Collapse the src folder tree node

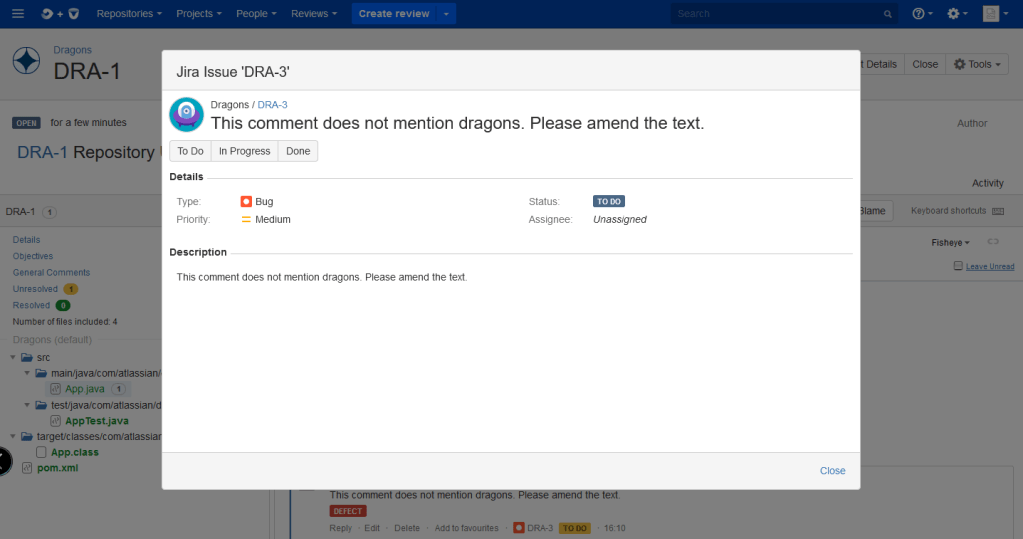click(x=14, y=357)
